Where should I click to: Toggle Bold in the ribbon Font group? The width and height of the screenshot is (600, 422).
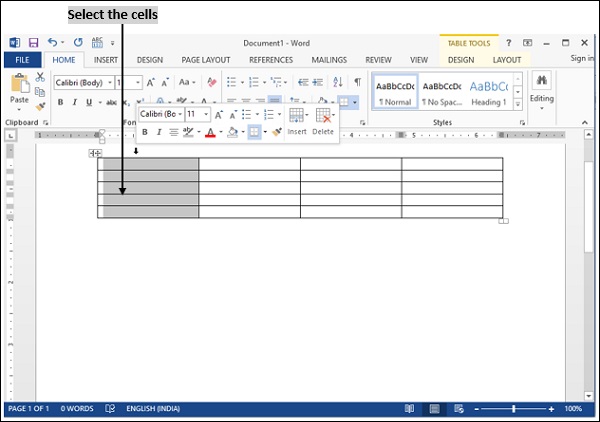[61, 102]
